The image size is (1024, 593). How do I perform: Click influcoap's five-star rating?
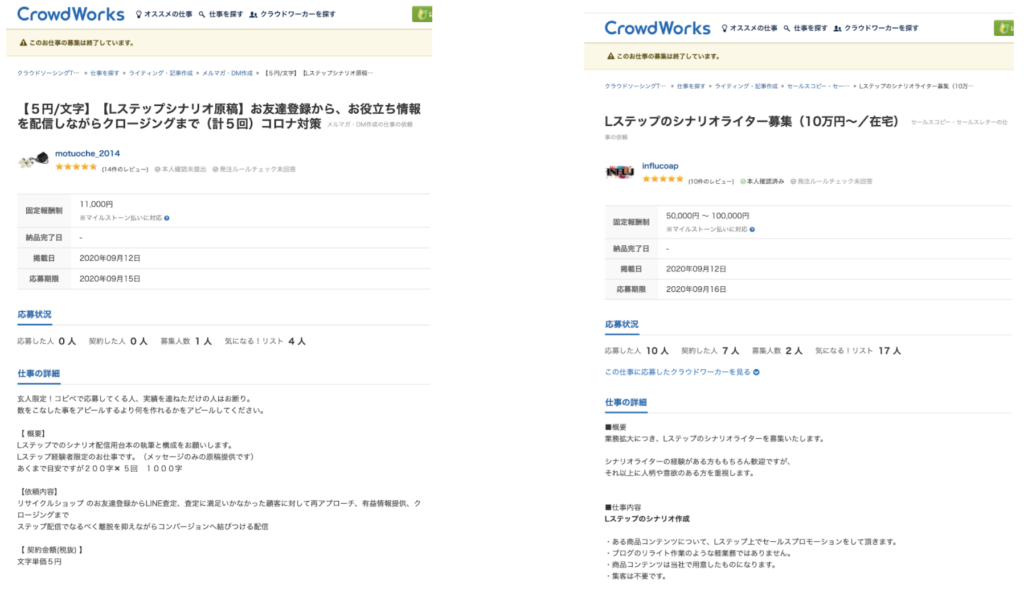(662, 180)
